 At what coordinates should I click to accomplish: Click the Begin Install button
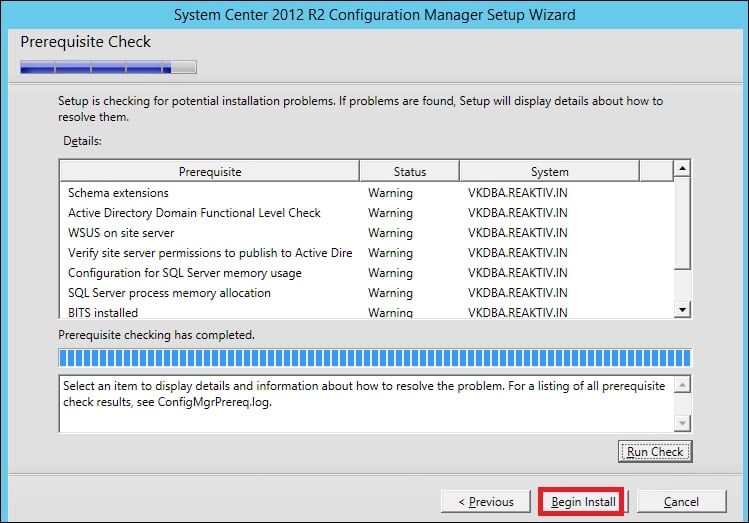(x=583, y=502)
